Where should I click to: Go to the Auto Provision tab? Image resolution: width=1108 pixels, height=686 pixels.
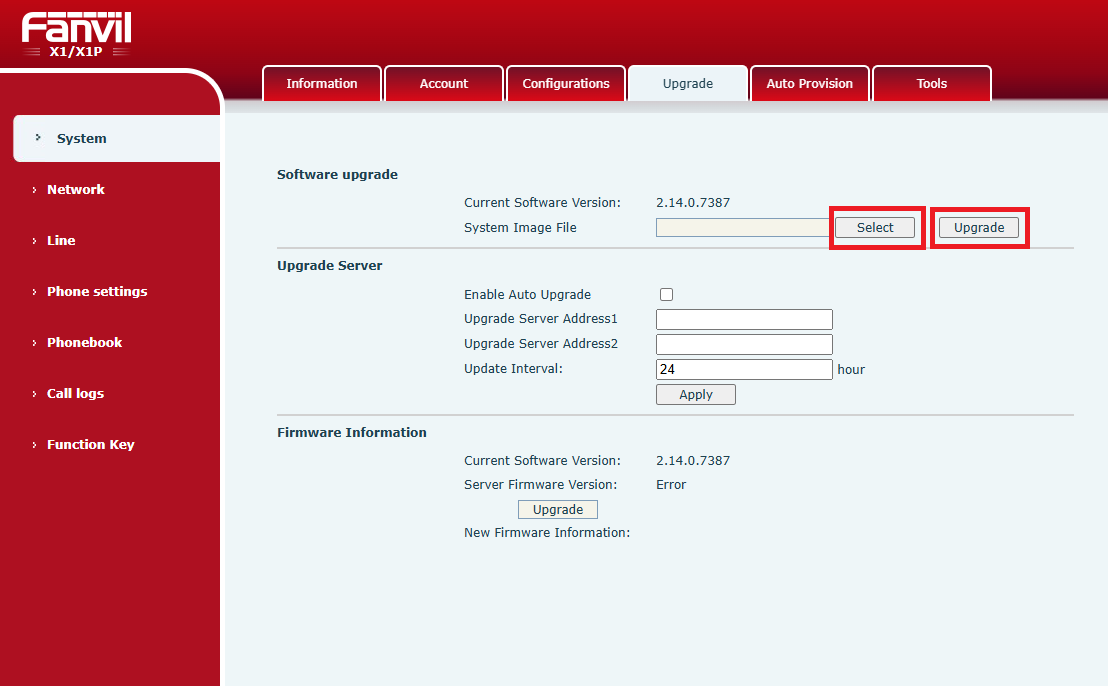pyautogui.click(x=809, y=84)
